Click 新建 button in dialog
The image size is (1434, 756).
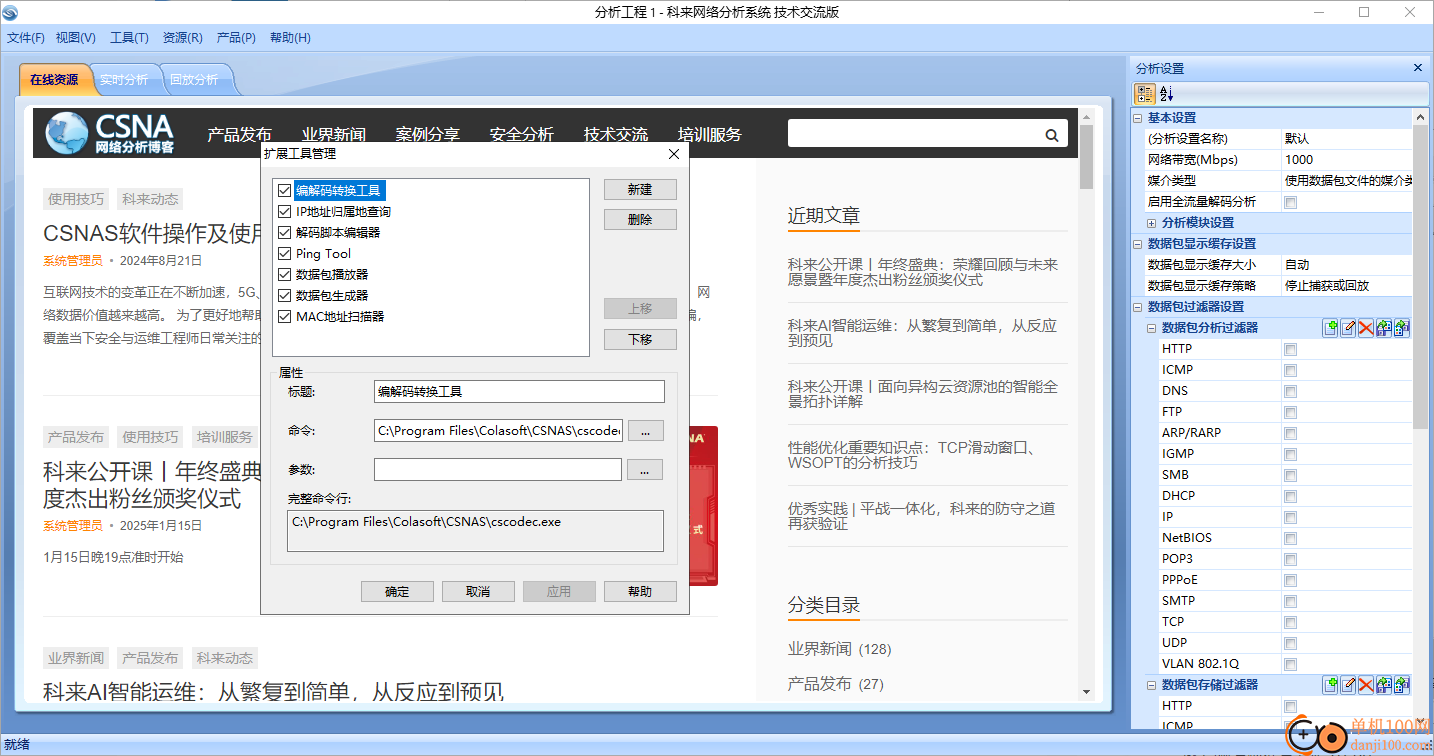click(640, 190)
